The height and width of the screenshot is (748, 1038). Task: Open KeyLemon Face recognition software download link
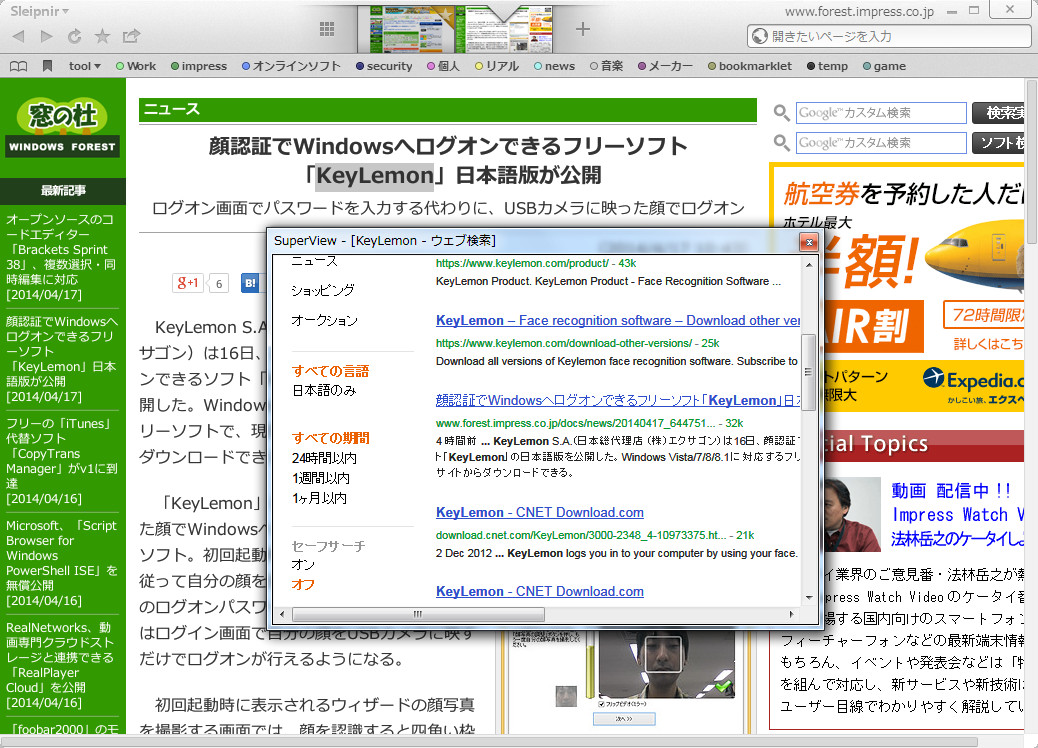[x=618, y=320]
